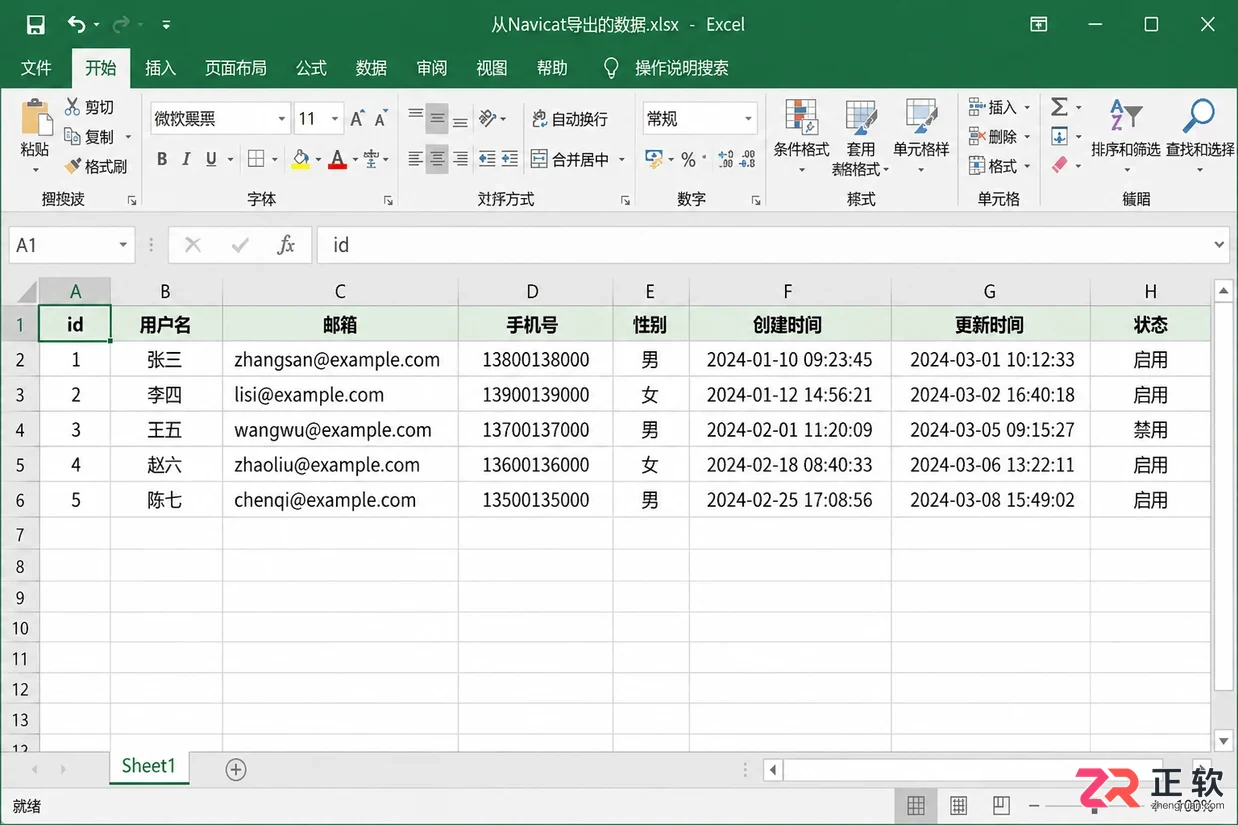
Task: Open text orientation tool icon
Action: 488,119
